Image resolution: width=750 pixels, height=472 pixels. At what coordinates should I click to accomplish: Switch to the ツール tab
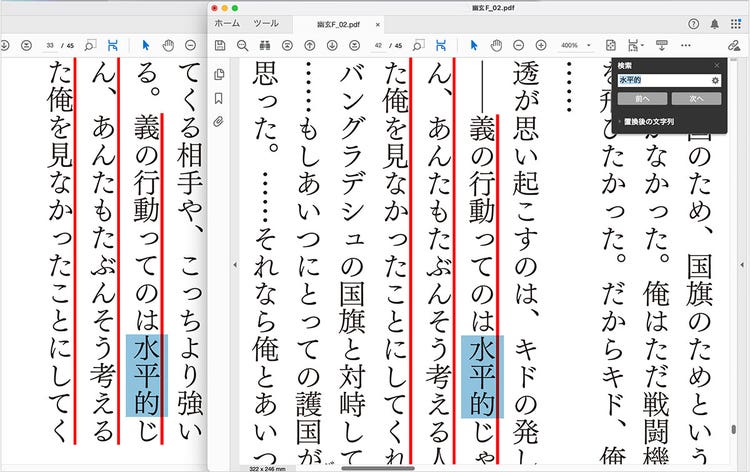[x=266, y=23]
